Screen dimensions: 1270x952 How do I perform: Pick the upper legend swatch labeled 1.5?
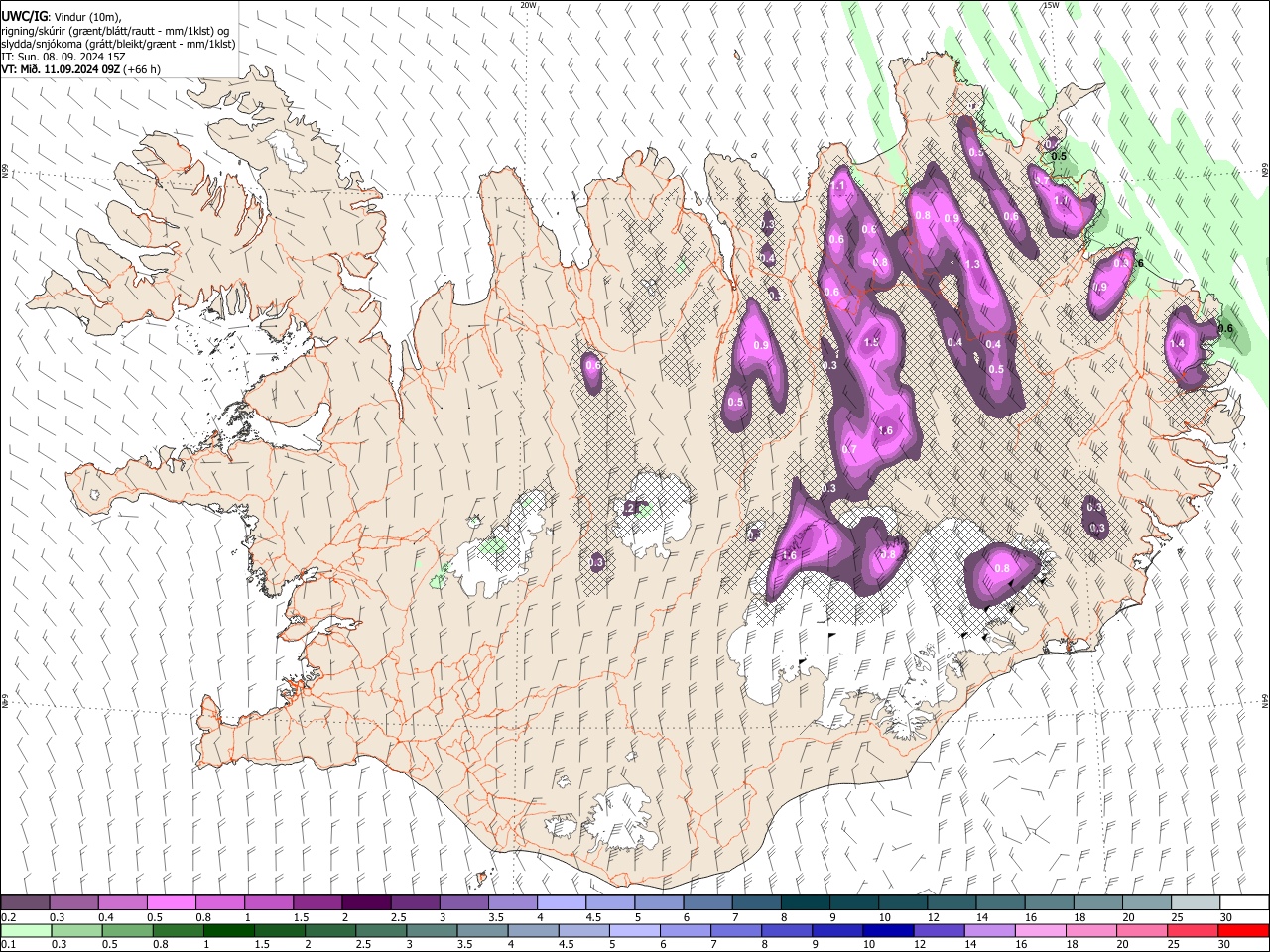pyautogui.click(x=317, y=903)
